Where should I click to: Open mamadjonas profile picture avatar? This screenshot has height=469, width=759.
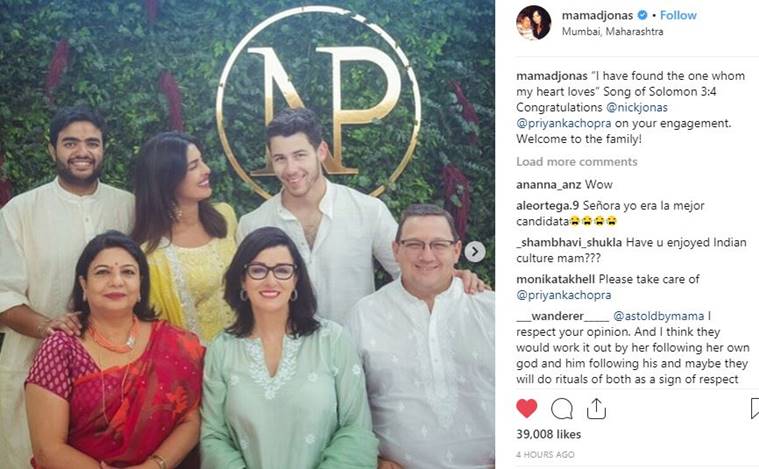click(533, 22)
